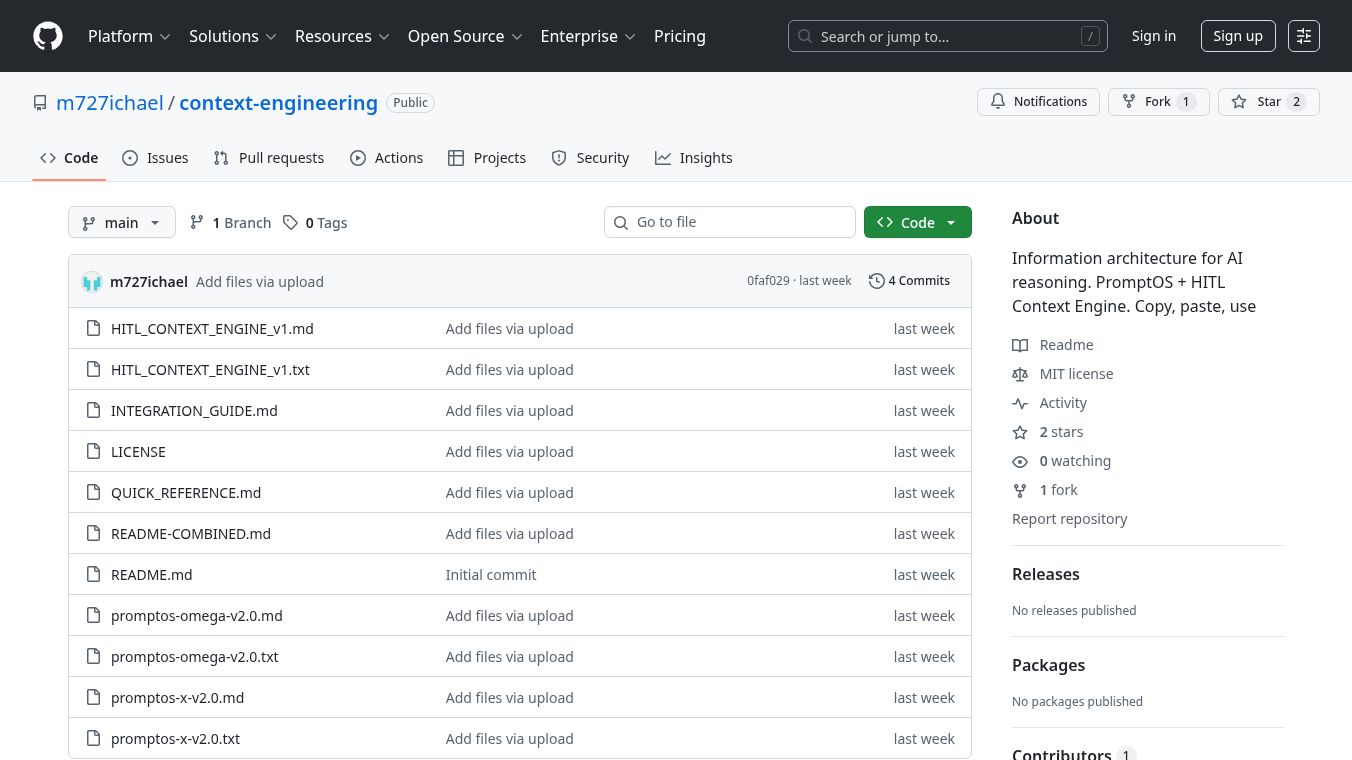
Task: Switch to the Pull requests tab
Action: [x=269, y=158]
